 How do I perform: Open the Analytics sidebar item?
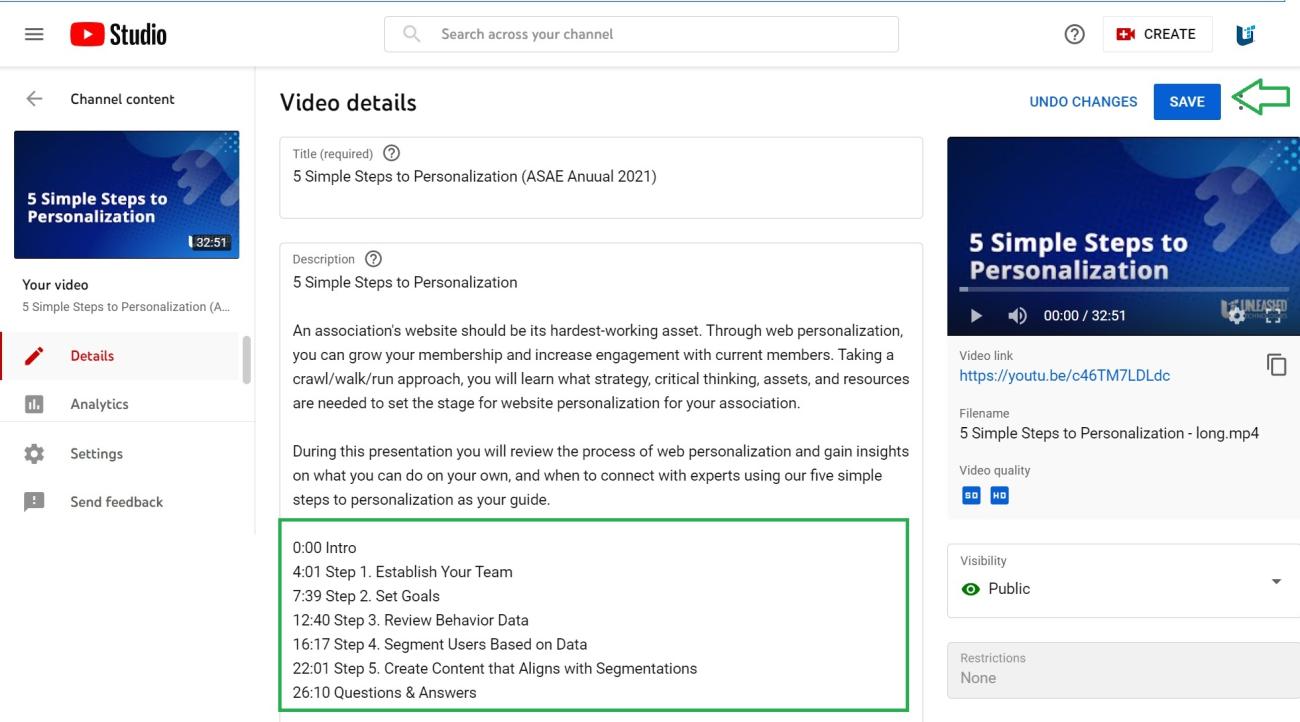(119, 404)
